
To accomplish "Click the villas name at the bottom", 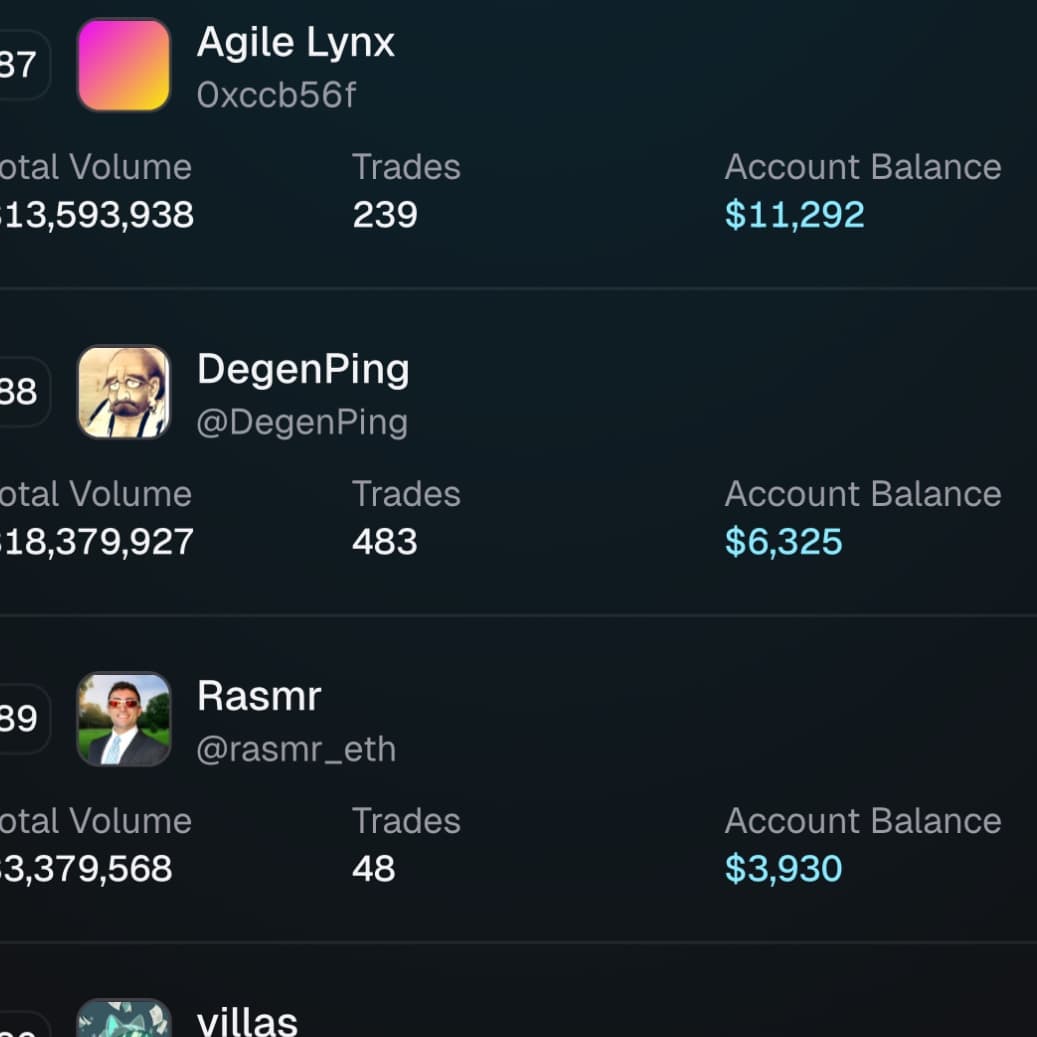I will [x=246, y=1021].
